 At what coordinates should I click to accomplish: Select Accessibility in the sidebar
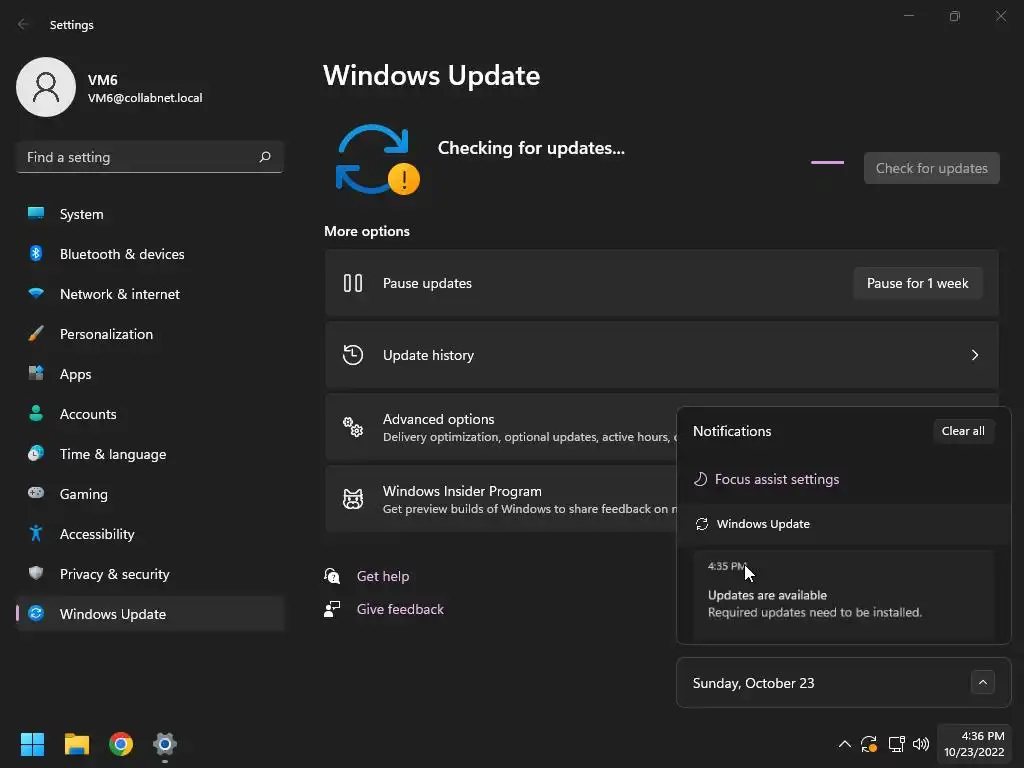click(150, 534)
